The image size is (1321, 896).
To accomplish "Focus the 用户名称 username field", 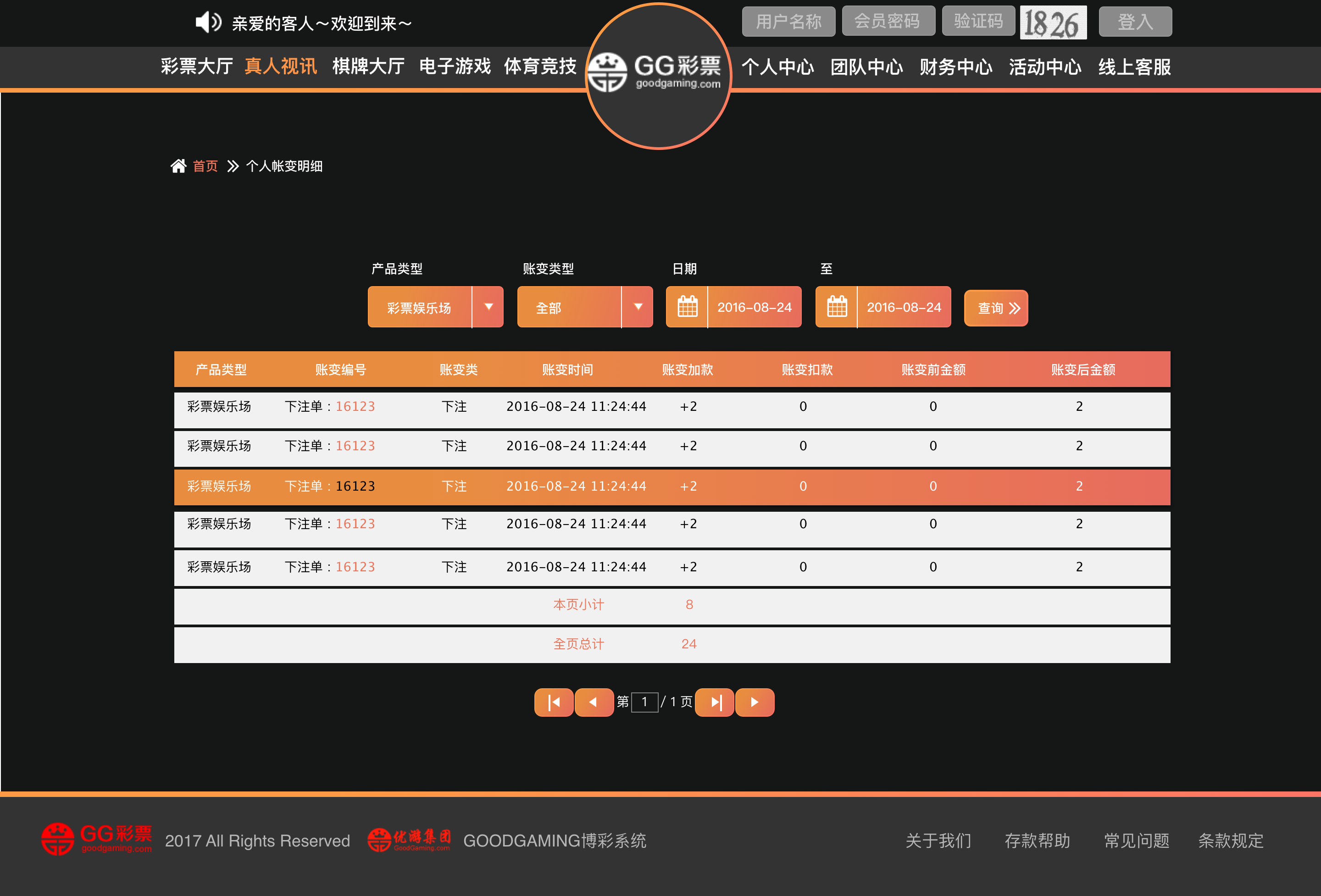I will [x=788, y=22].
